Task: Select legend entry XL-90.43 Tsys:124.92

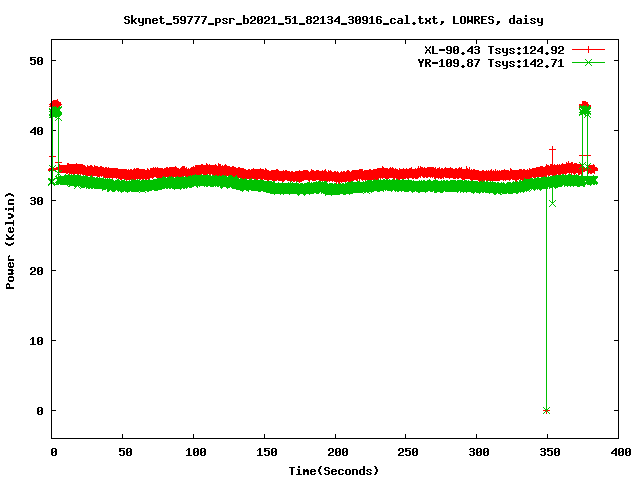Action: point(494,50)
